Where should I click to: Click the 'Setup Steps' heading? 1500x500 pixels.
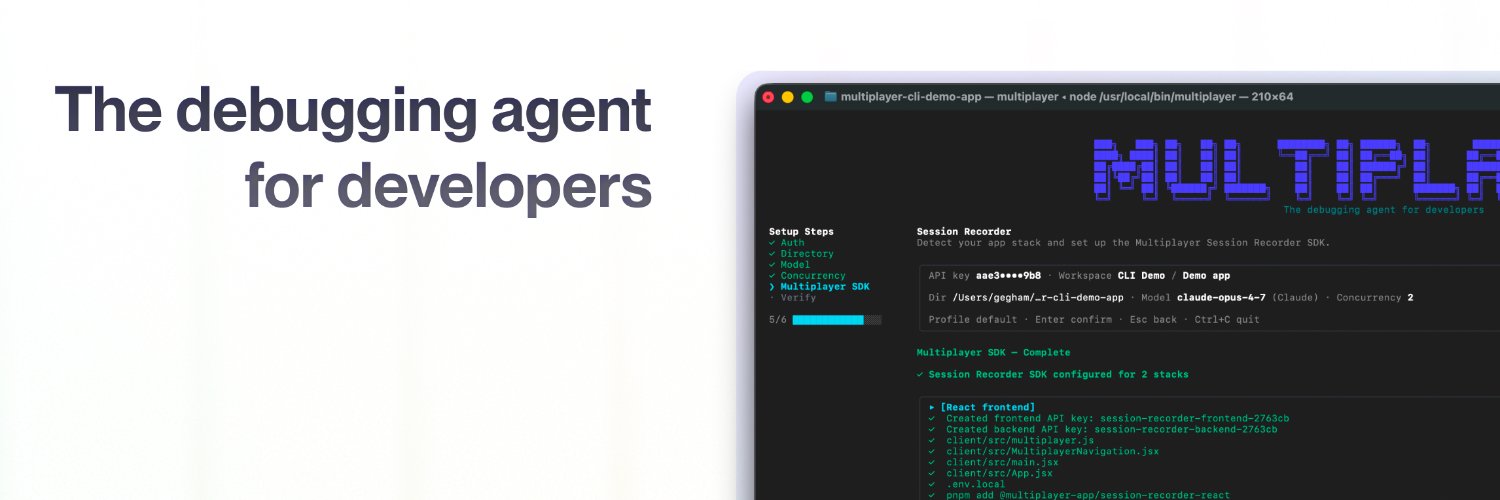pyautogui.click(x=801, y=232)
